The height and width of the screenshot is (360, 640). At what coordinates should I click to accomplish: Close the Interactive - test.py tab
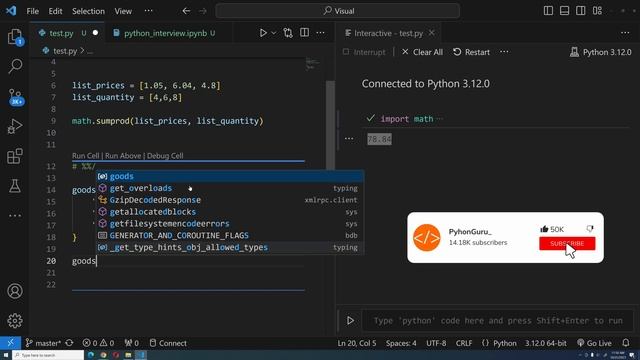pos(431,33)
